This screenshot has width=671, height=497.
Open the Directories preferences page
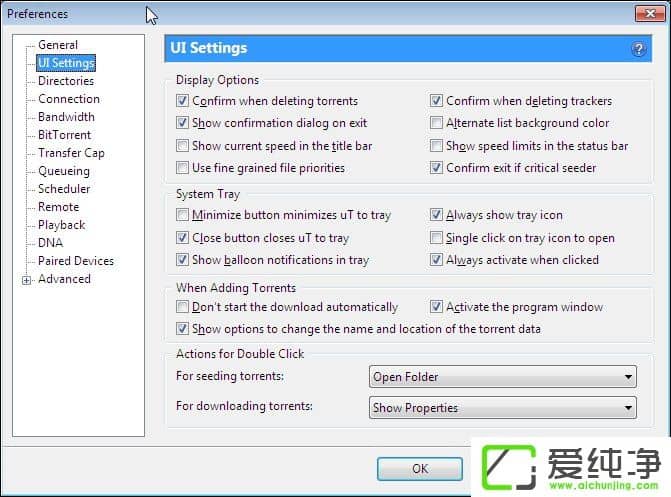66,80
